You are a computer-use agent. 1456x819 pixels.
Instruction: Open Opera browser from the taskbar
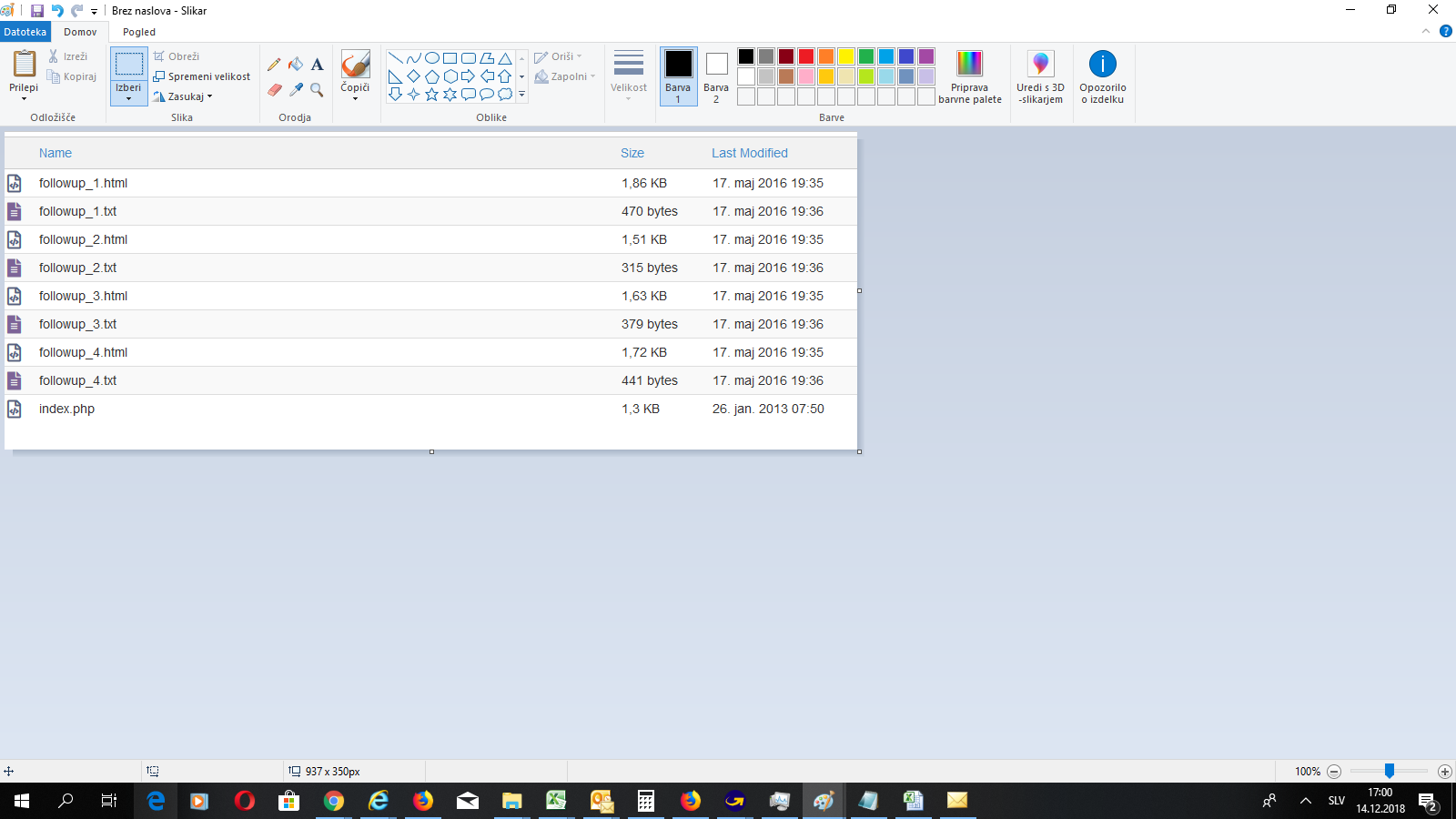click(x=245, y=801)
